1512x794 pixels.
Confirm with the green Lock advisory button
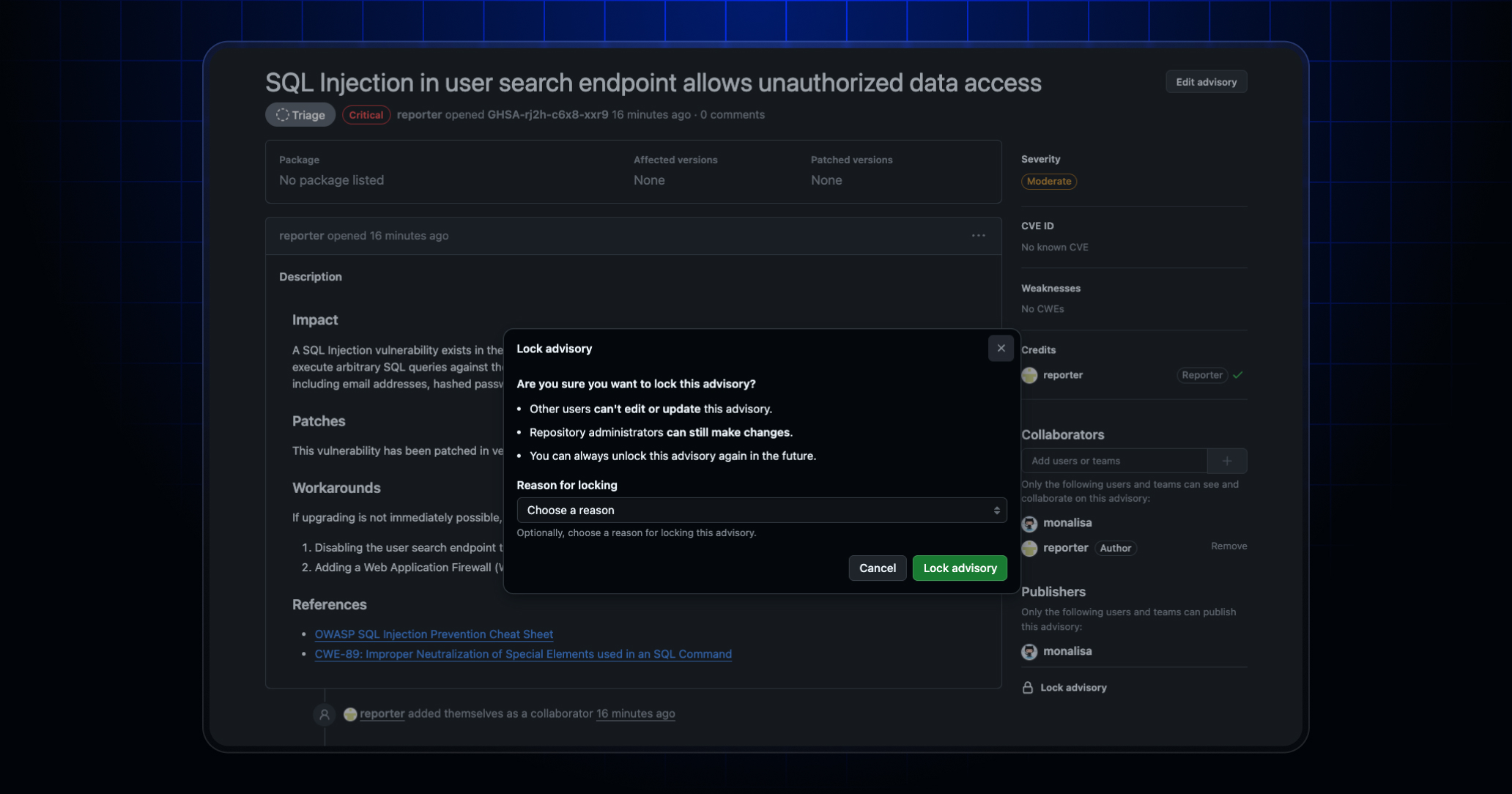pyautogui.click(x=960, y=568)
